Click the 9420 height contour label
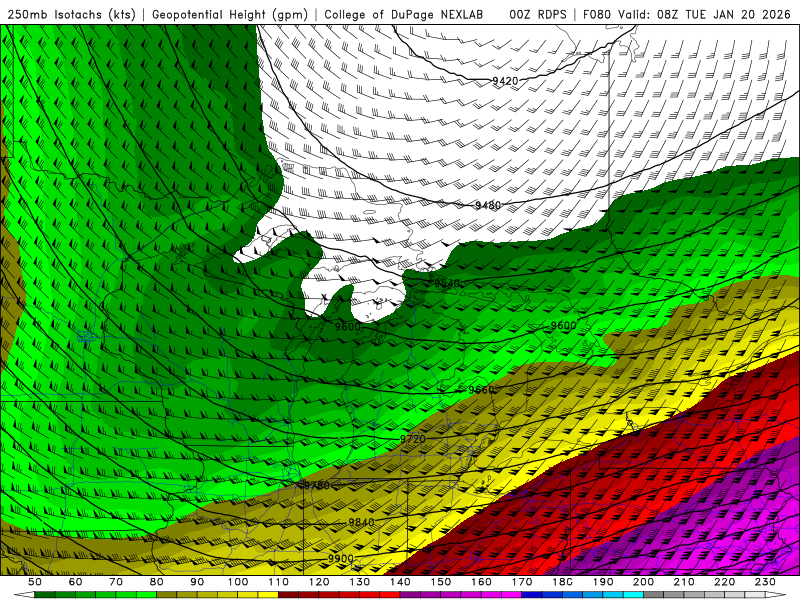This screenshot has width=800, height=600. [505, 81]
